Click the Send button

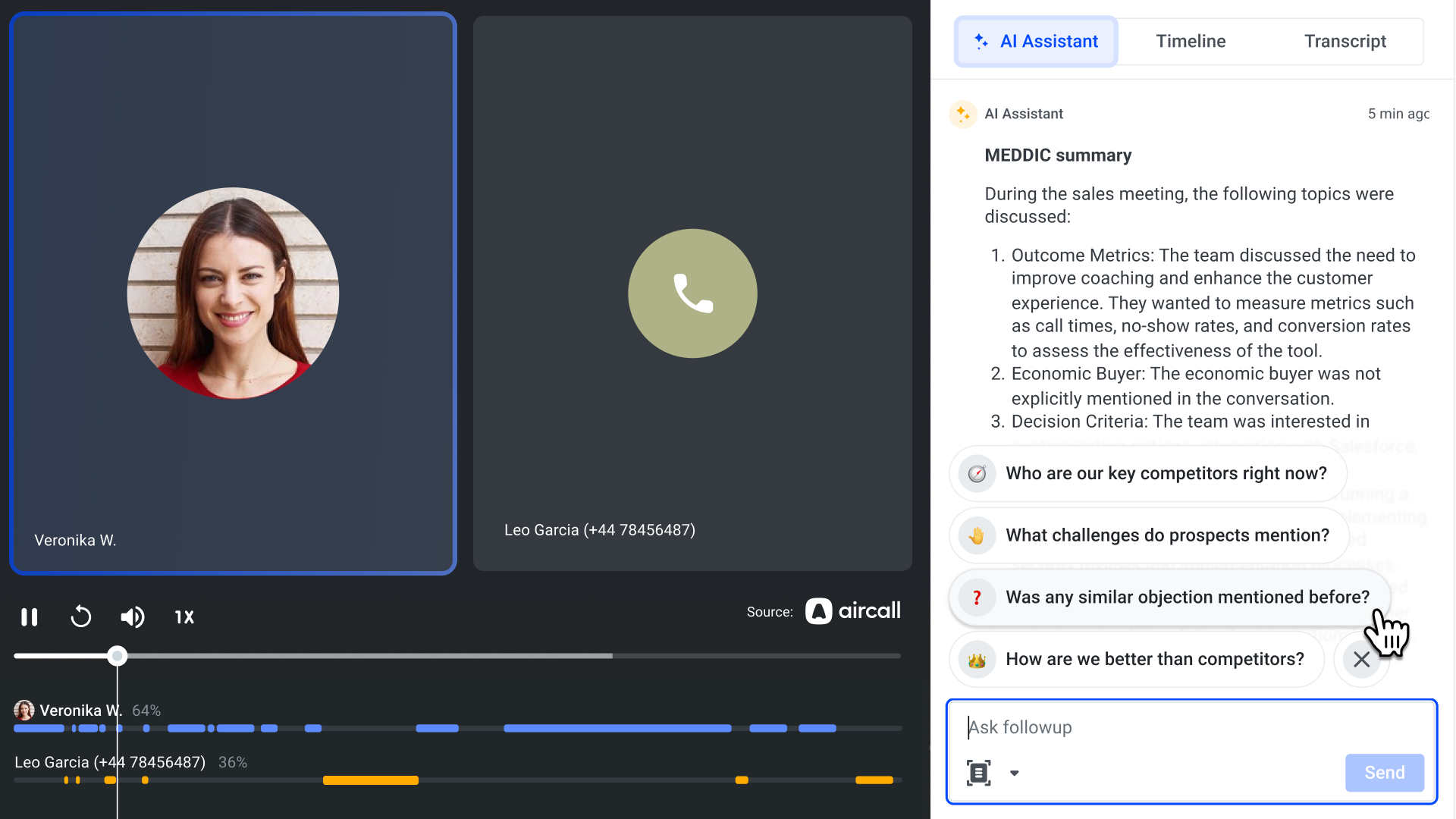[x=1384, y=772]
